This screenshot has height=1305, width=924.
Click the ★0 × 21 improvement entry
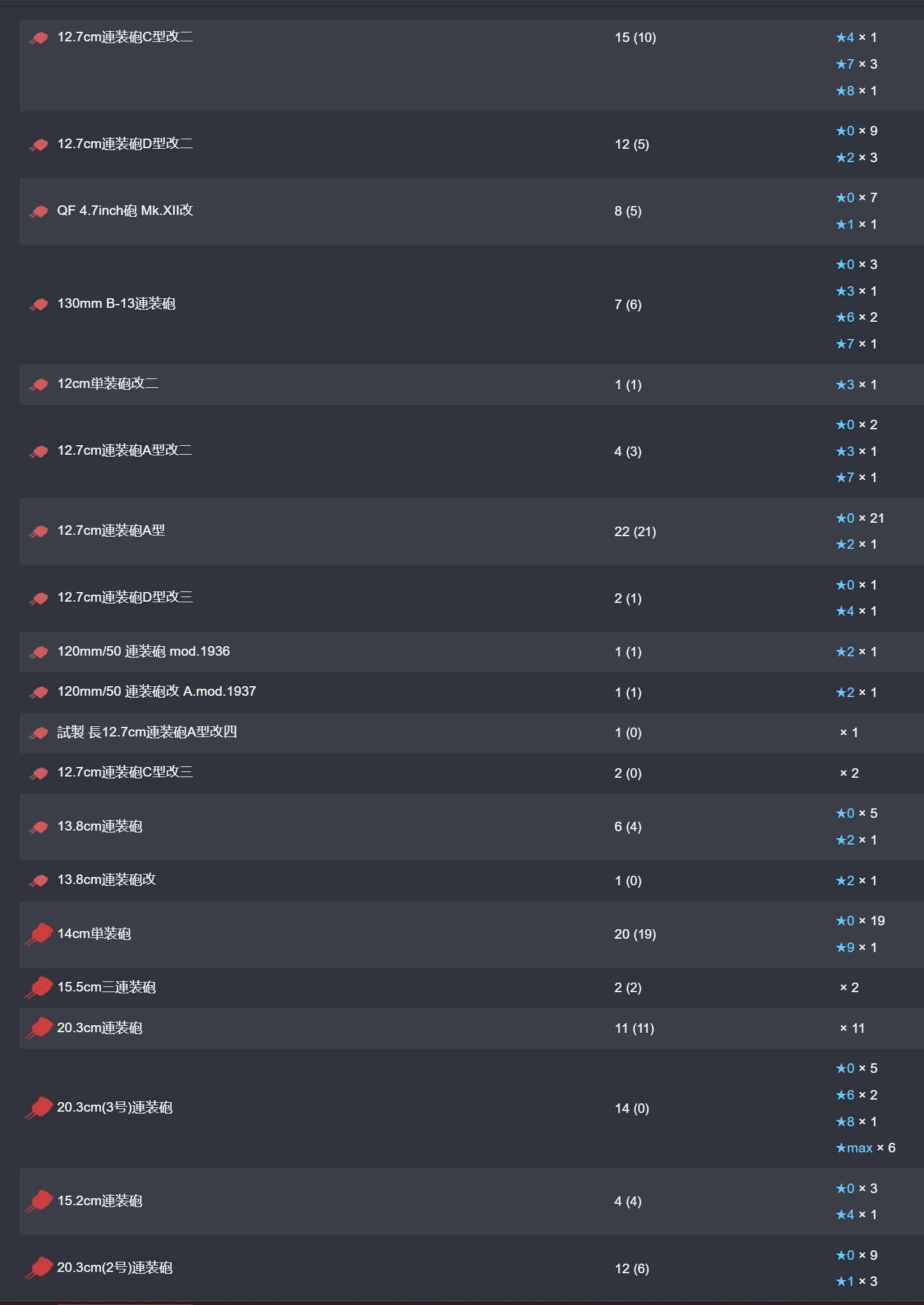860,518
